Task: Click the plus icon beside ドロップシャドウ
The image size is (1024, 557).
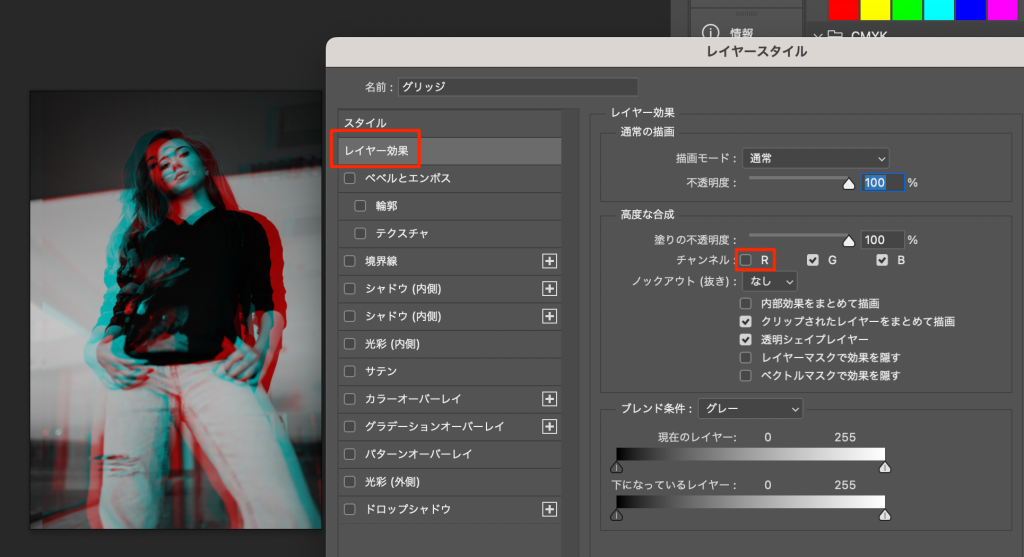Action: click(x=549, y=509)
